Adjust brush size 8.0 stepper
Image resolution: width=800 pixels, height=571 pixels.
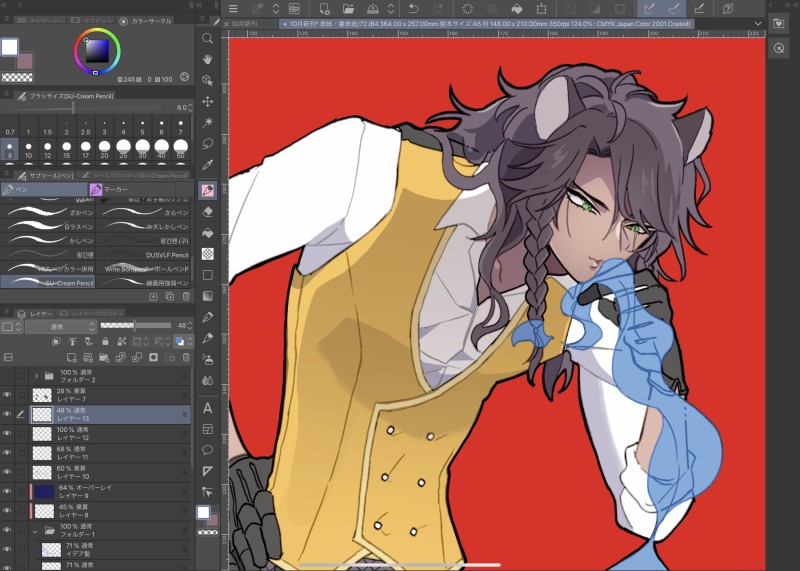coord(190,108)
